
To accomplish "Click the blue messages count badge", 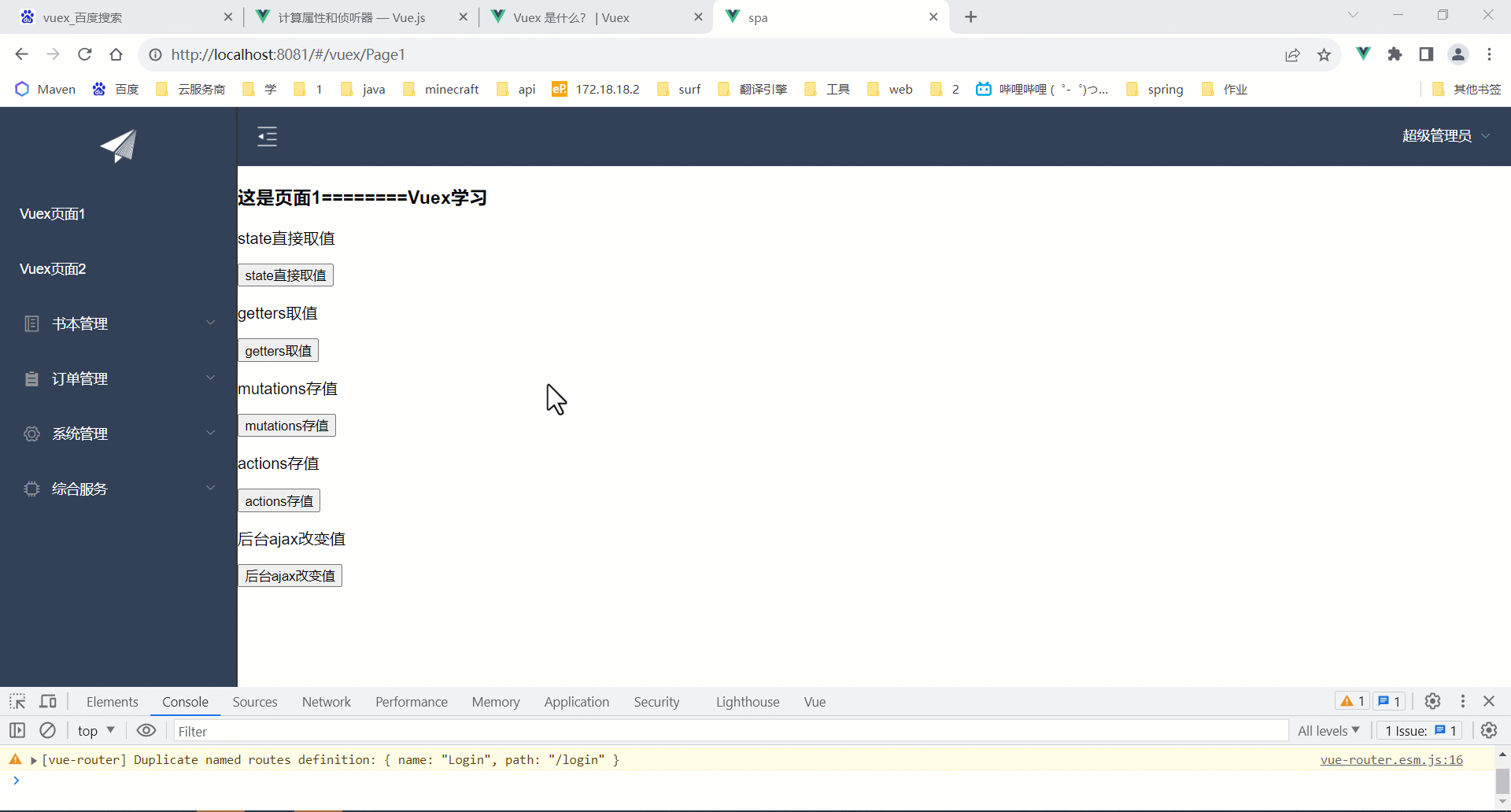I will click(x=1389, y=700).
